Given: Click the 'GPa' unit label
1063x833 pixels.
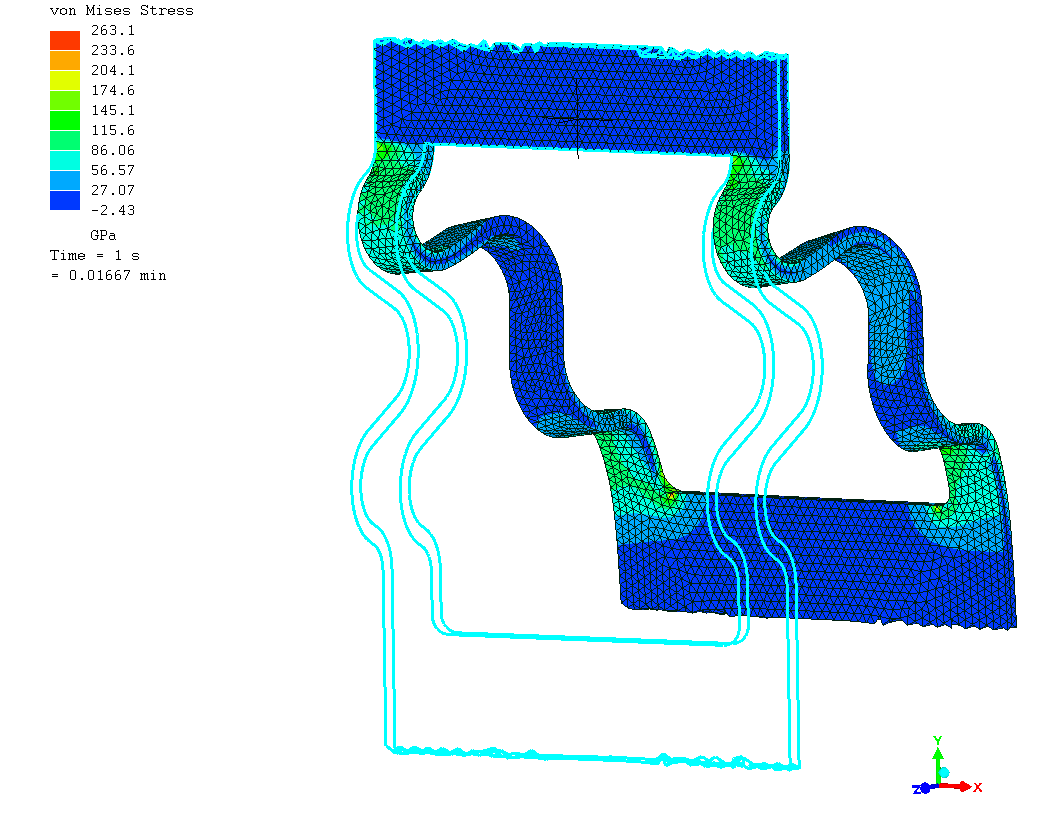Looking at the screenshot, I should click(103, 235).
